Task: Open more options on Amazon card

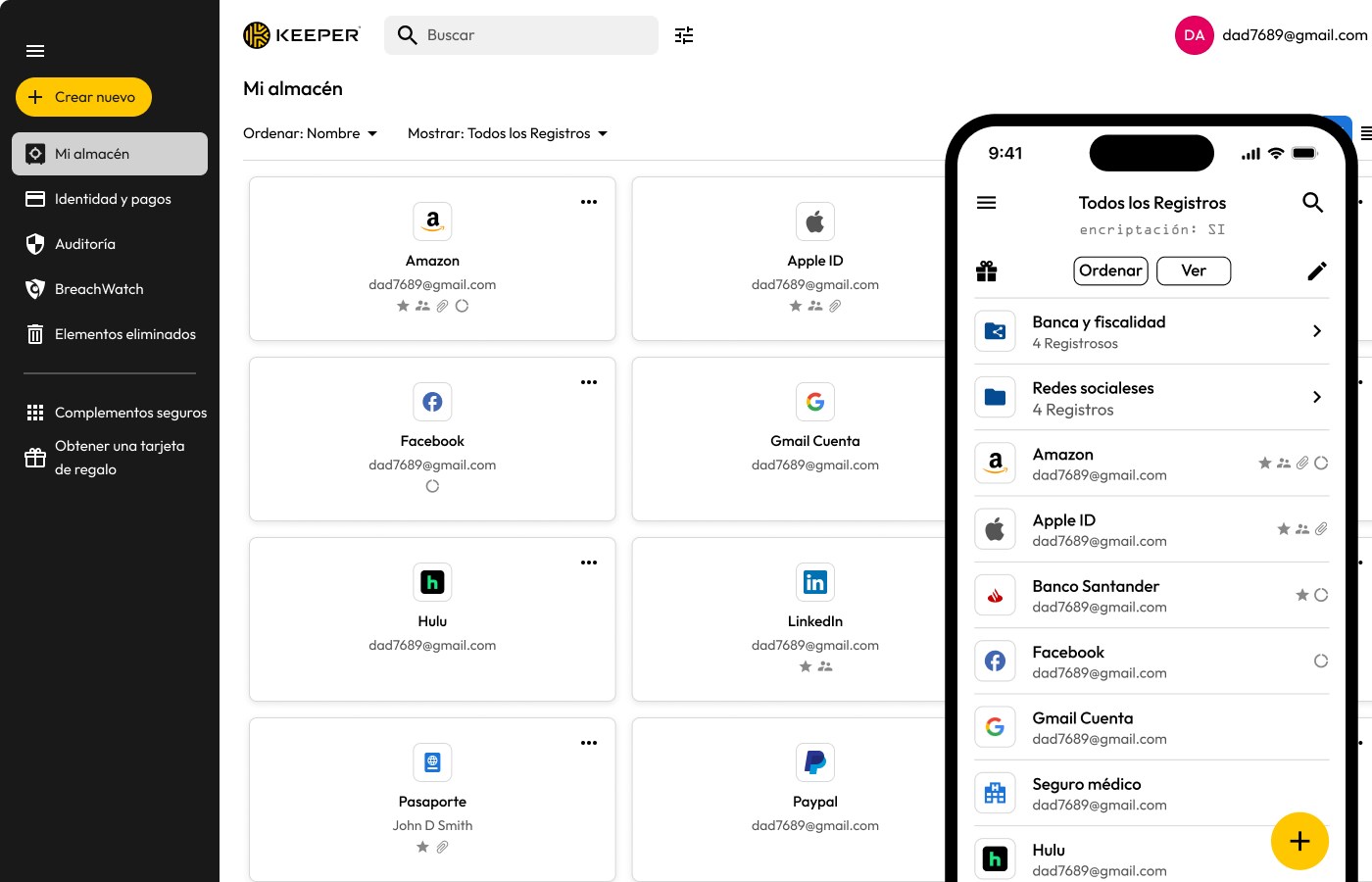Action: coord(589,202)
